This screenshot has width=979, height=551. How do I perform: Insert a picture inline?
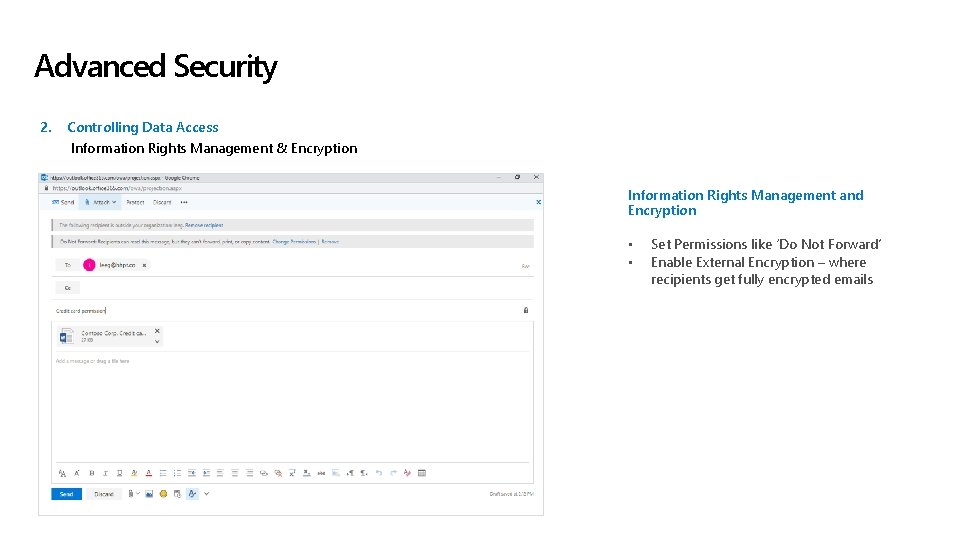click(x=149, y=494)
